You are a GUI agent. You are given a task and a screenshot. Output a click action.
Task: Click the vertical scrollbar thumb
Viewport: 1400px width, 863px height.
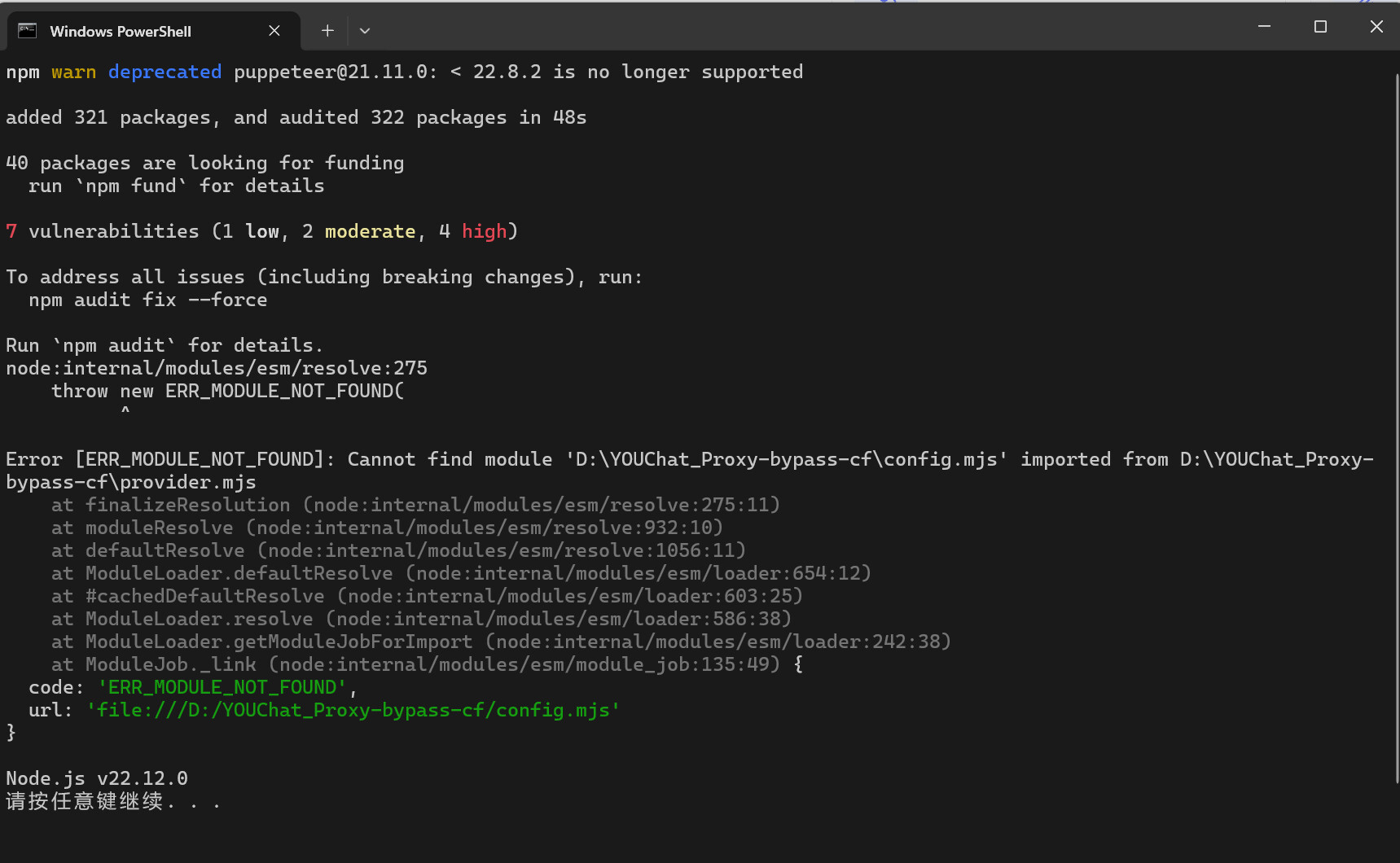1396,423
